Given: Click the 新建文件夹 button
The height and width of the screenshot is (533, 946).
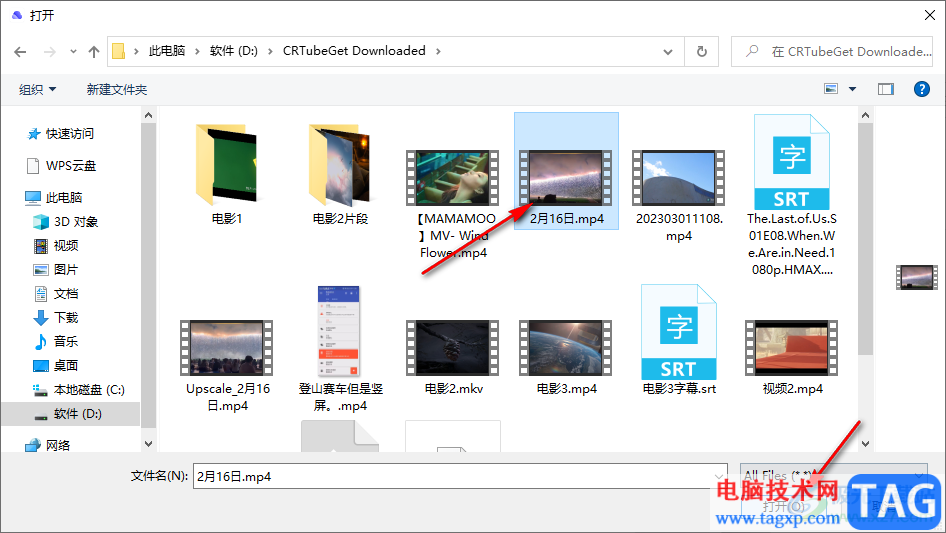Looking at the screenshot, I should (116, 89).
